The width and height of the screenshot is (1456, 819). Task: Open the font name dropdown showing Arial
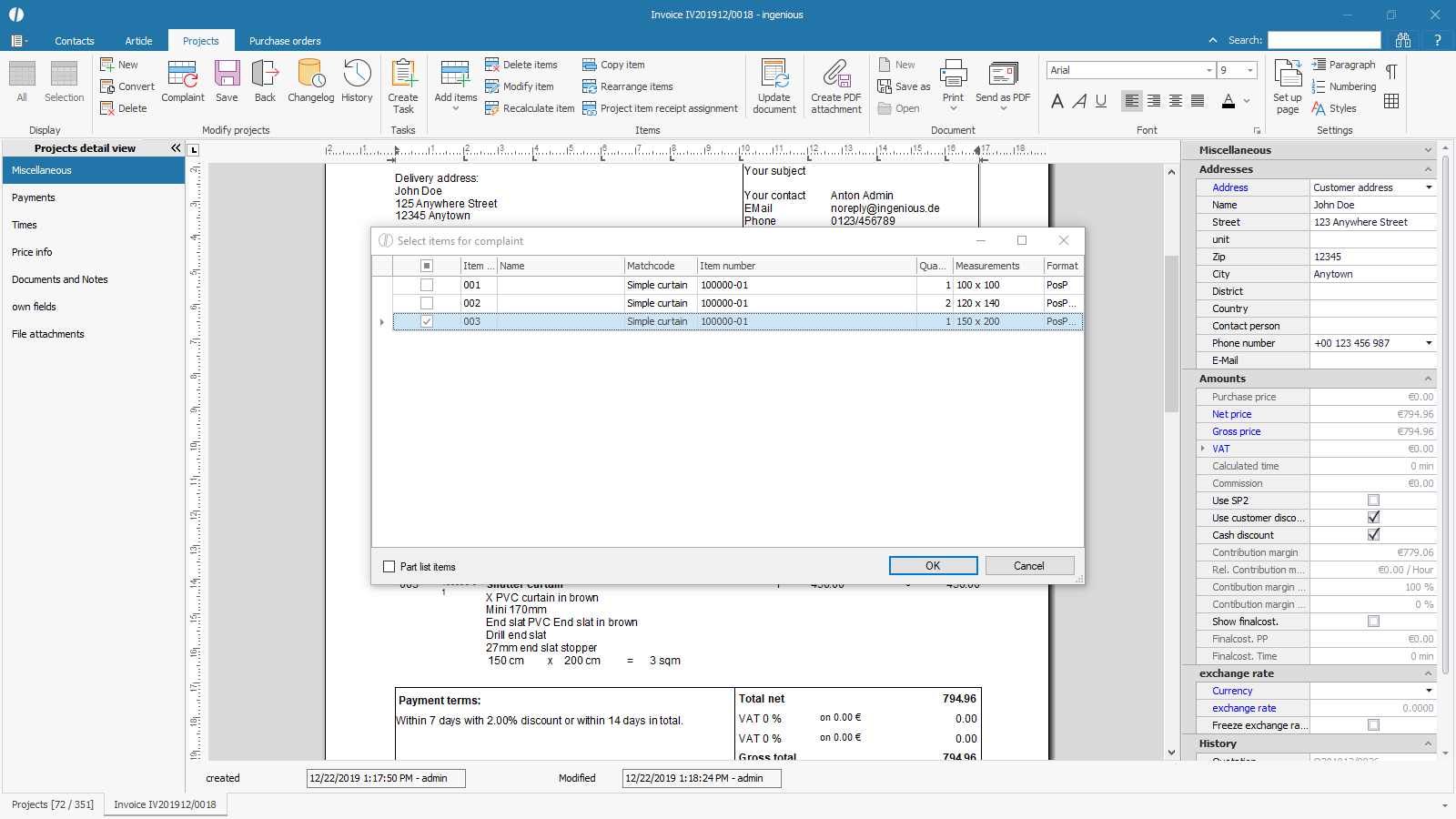[1208, 70]
